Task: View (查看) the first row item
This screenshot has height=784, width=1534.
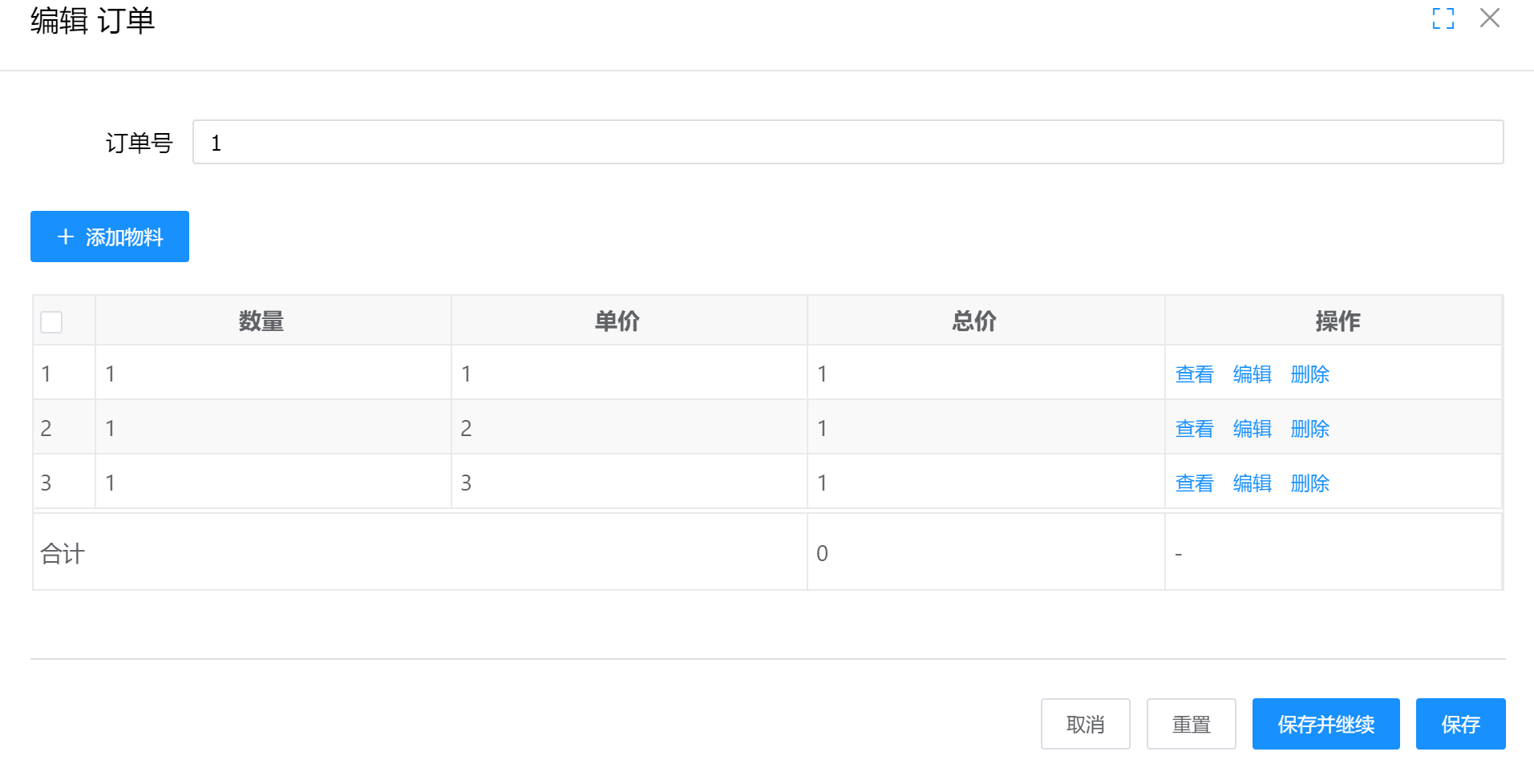Action: (1194, 374)
